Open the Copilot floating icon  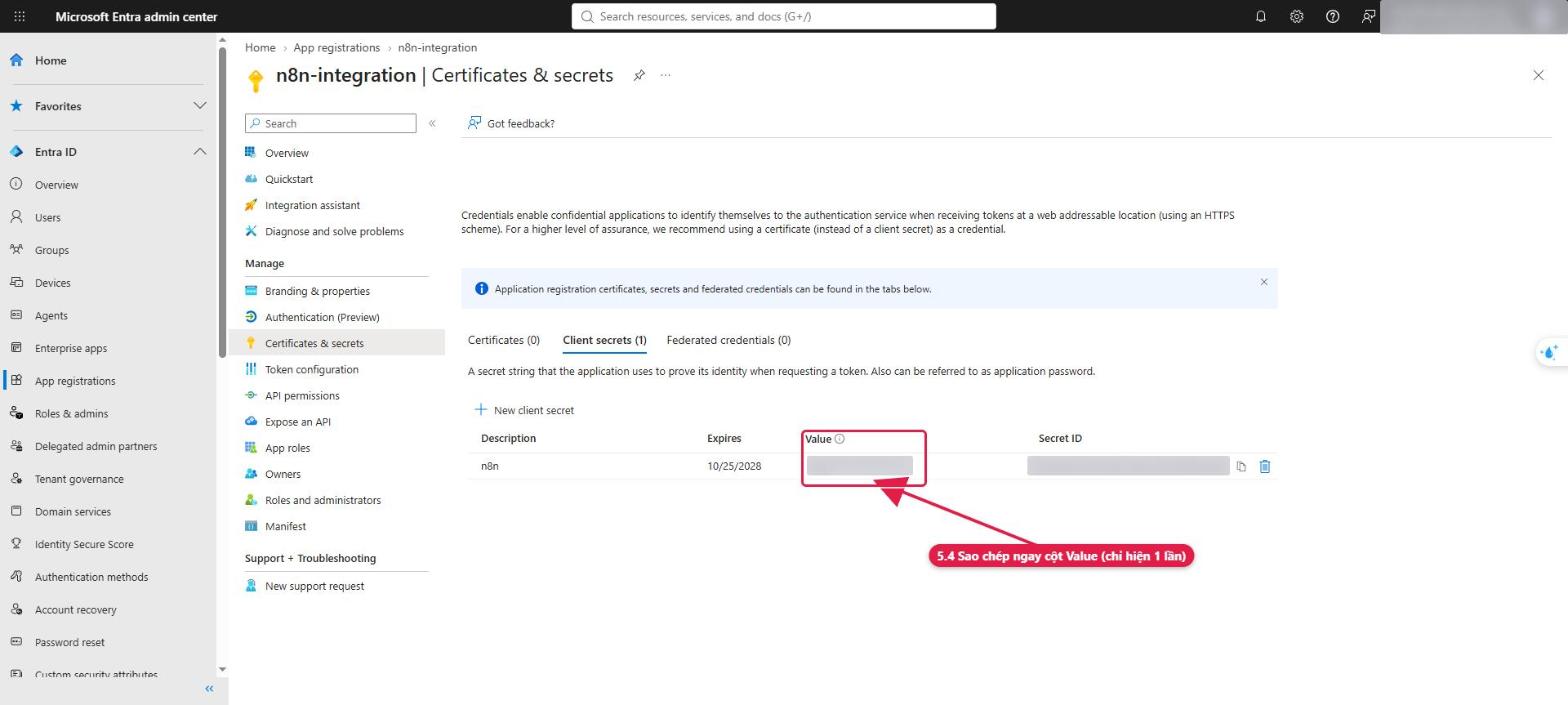pyautogui.click(x=1550, y=352)
